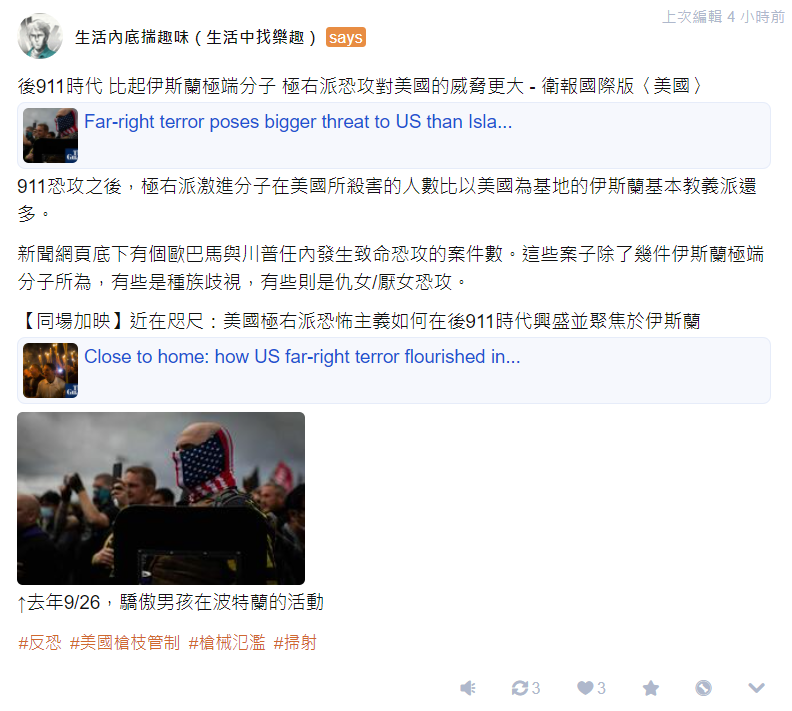The width and height of the screenshot is (792, 711).
Task: Enlarge the masked Proud Boys rally photo
Action: click(161, 498)
